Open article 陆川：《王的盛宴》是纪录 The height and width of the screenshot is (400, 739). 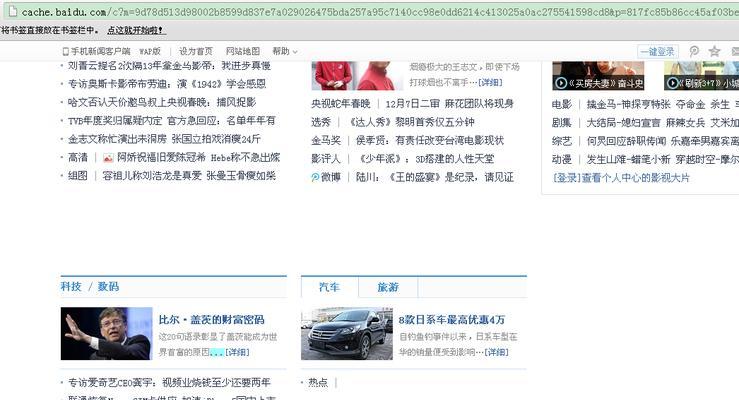click(x=434, y=177)
